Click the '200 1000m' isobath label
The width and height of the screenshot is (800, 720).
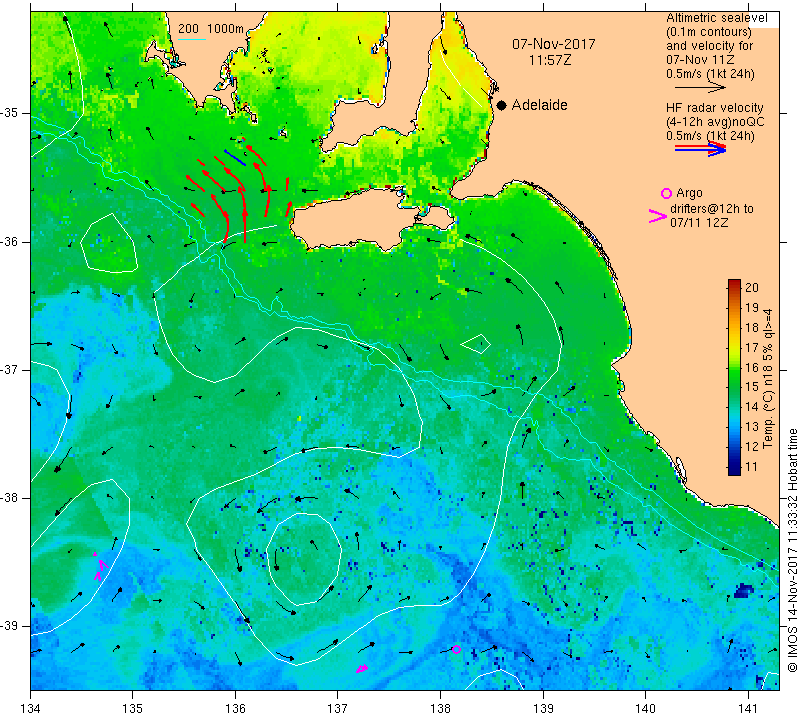click(211, 29)
